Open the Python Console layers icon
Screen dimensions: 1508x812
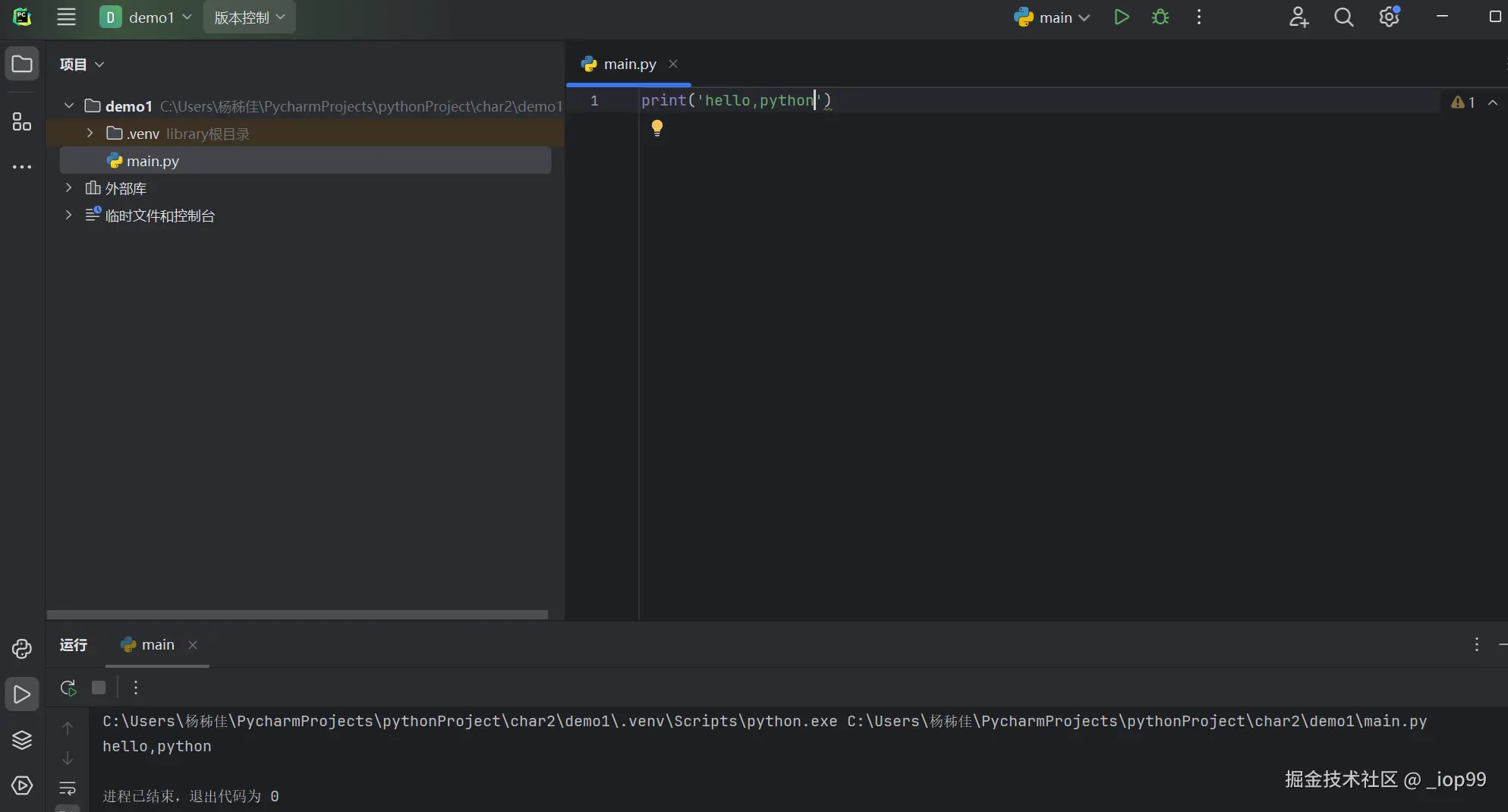pos(22,740)
